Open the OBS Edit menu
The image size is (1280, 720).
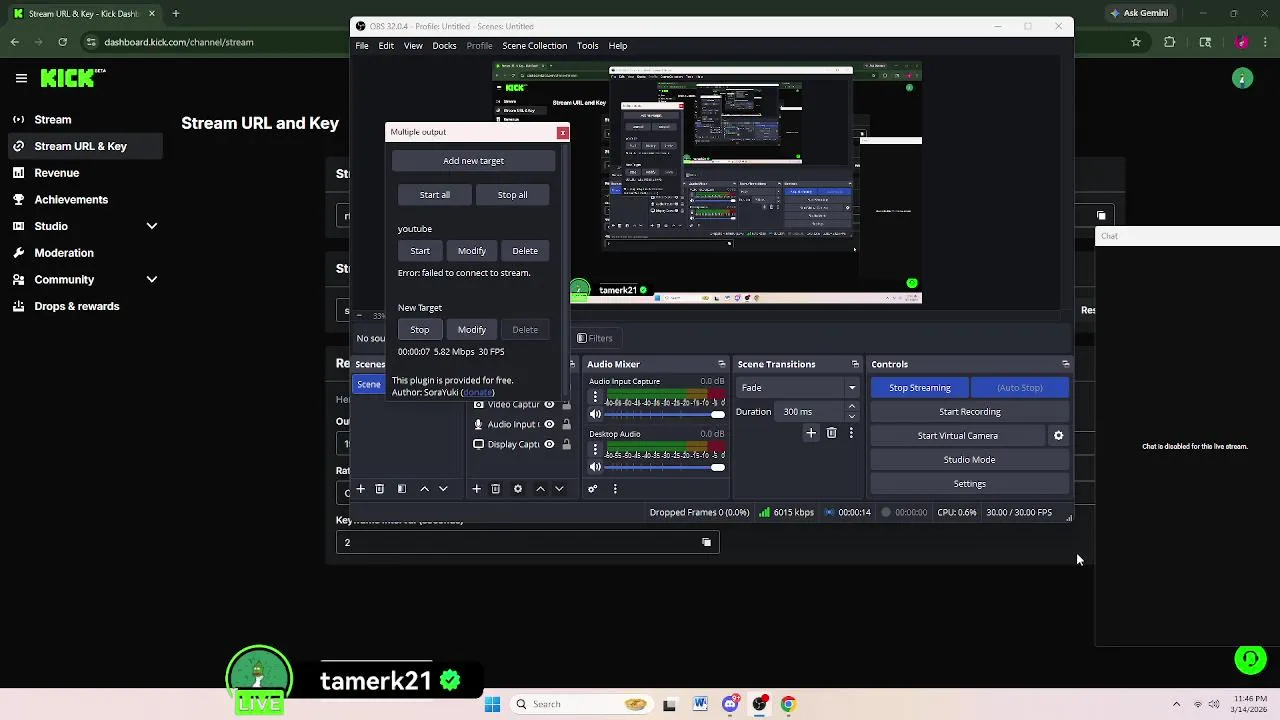386,46
